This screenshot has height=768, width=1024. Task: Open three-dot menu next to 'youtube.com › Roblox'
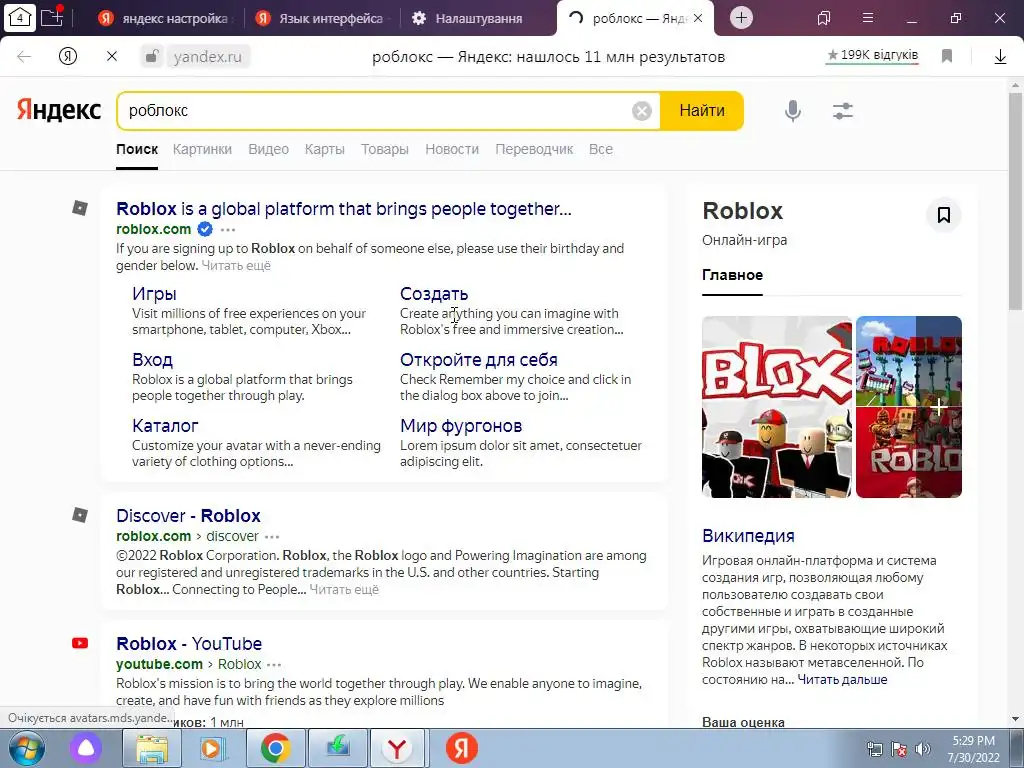[x=274, y=665]
